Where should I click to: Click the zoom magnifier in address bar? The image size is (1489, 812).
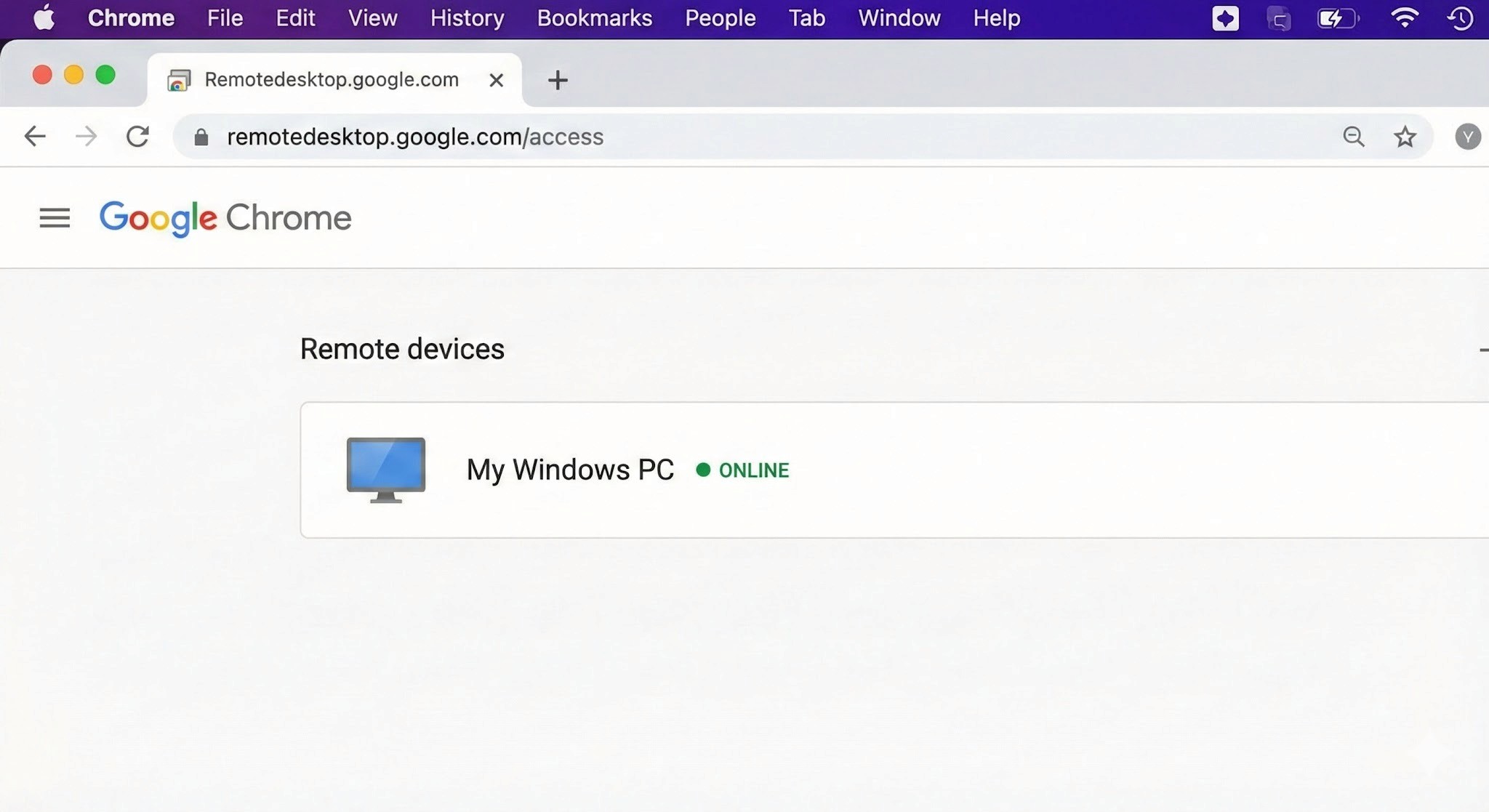pos(1353,136)
